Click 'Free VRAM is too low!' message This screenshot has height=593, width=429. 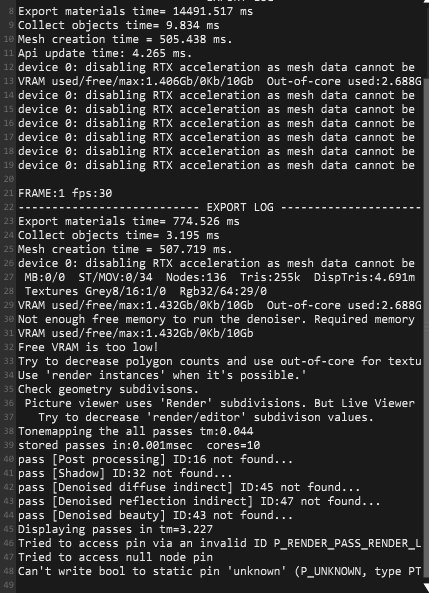click(x=88, y=347)
